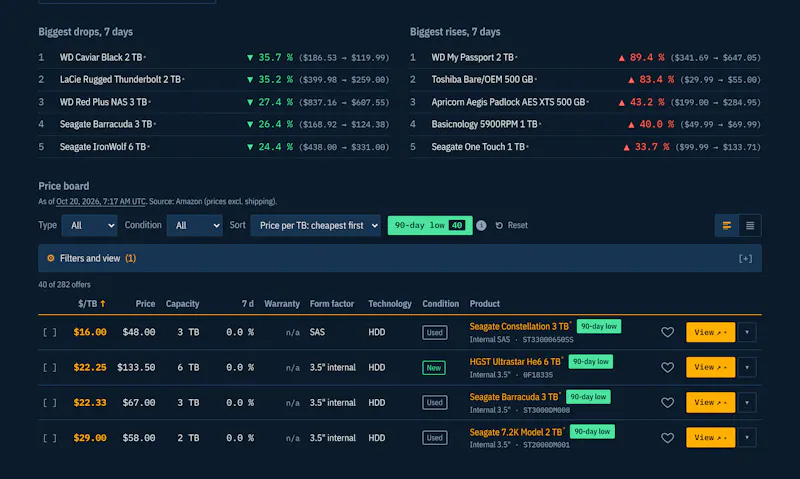This screenshot has width=800, height=479.
Task: Sort by the 7 d column header
Action: 247,304
